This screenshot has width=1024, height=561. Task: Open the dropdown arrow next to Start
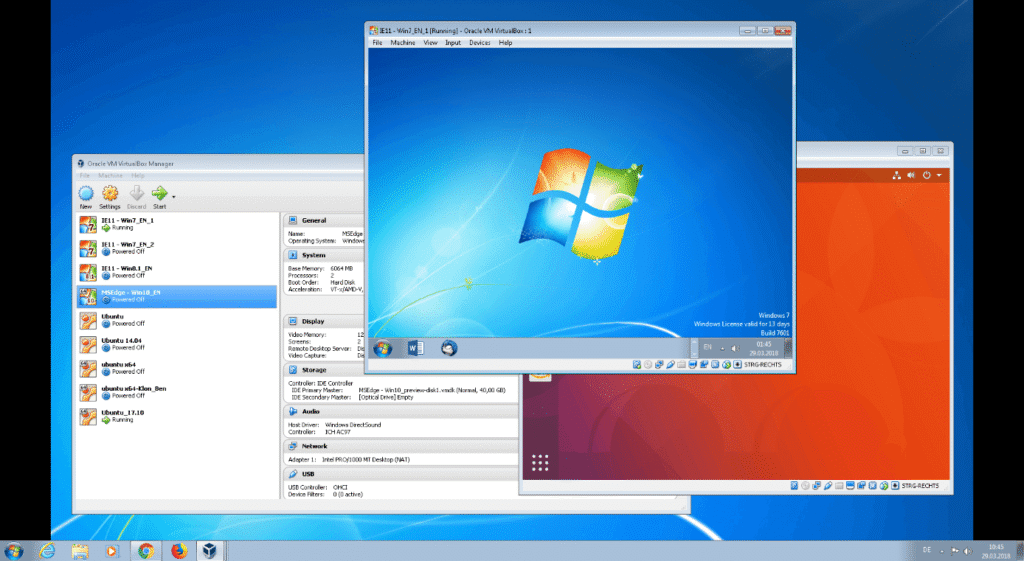[174, 197]
